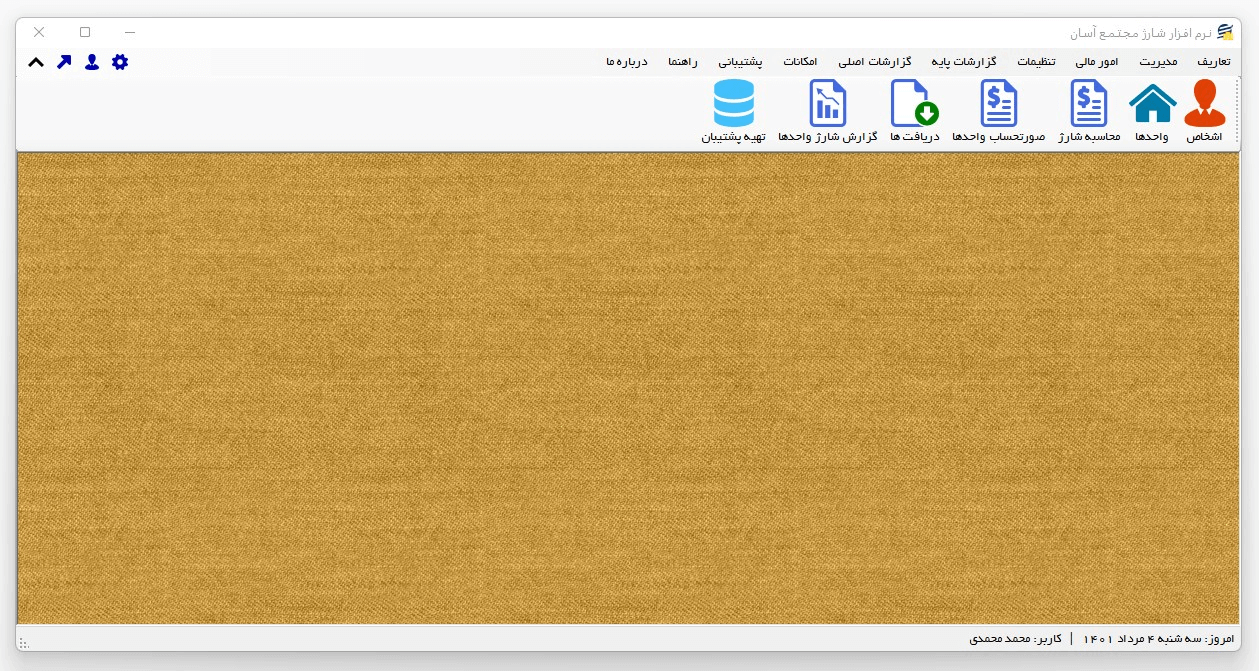Collapse the ribbon with the chevron up
This screenshot has height=671, width=1259.
(36, 62)
